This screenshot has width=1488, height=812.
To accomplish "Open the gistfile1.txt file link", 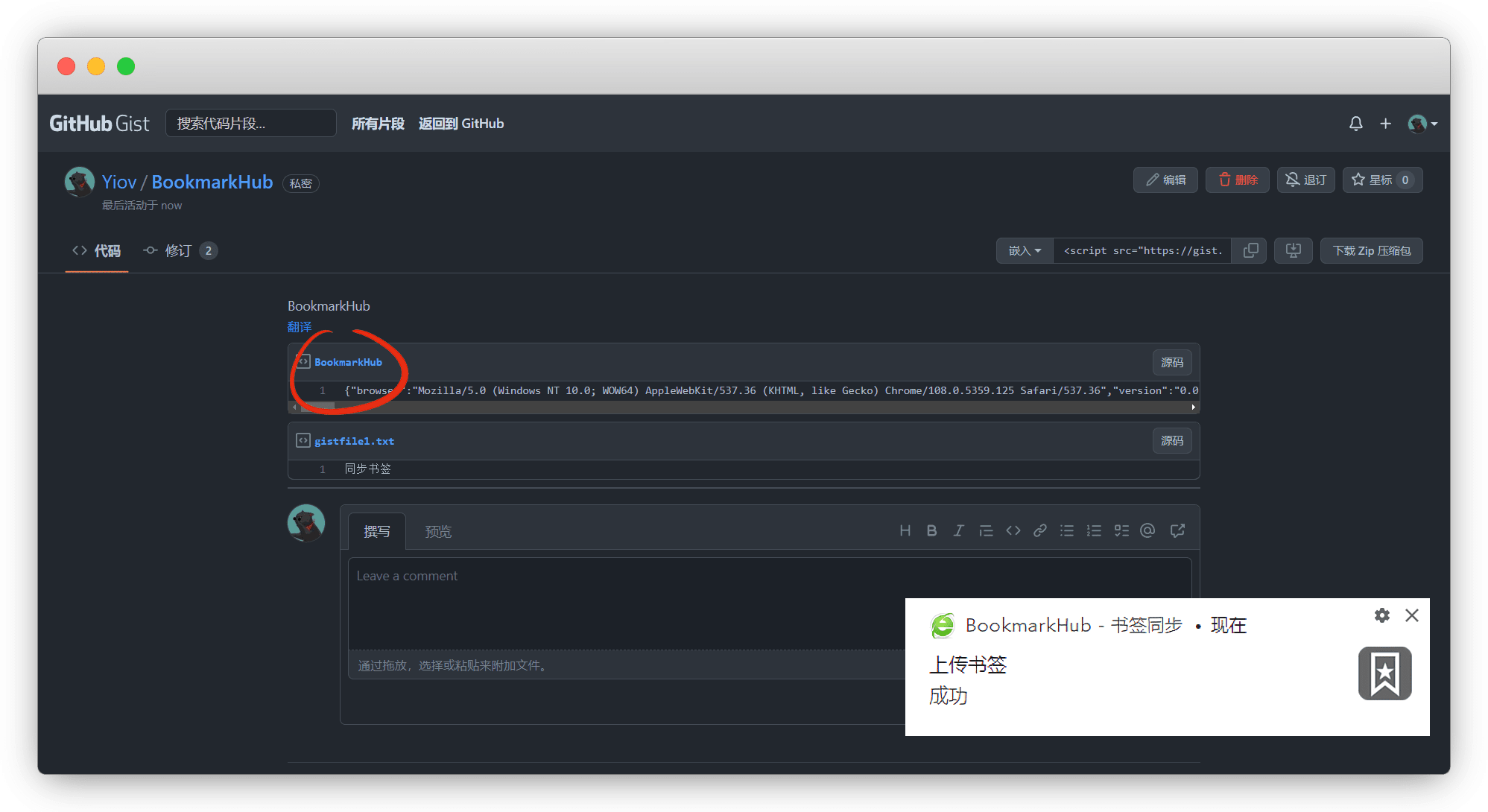I will click(x=354, y=441).
